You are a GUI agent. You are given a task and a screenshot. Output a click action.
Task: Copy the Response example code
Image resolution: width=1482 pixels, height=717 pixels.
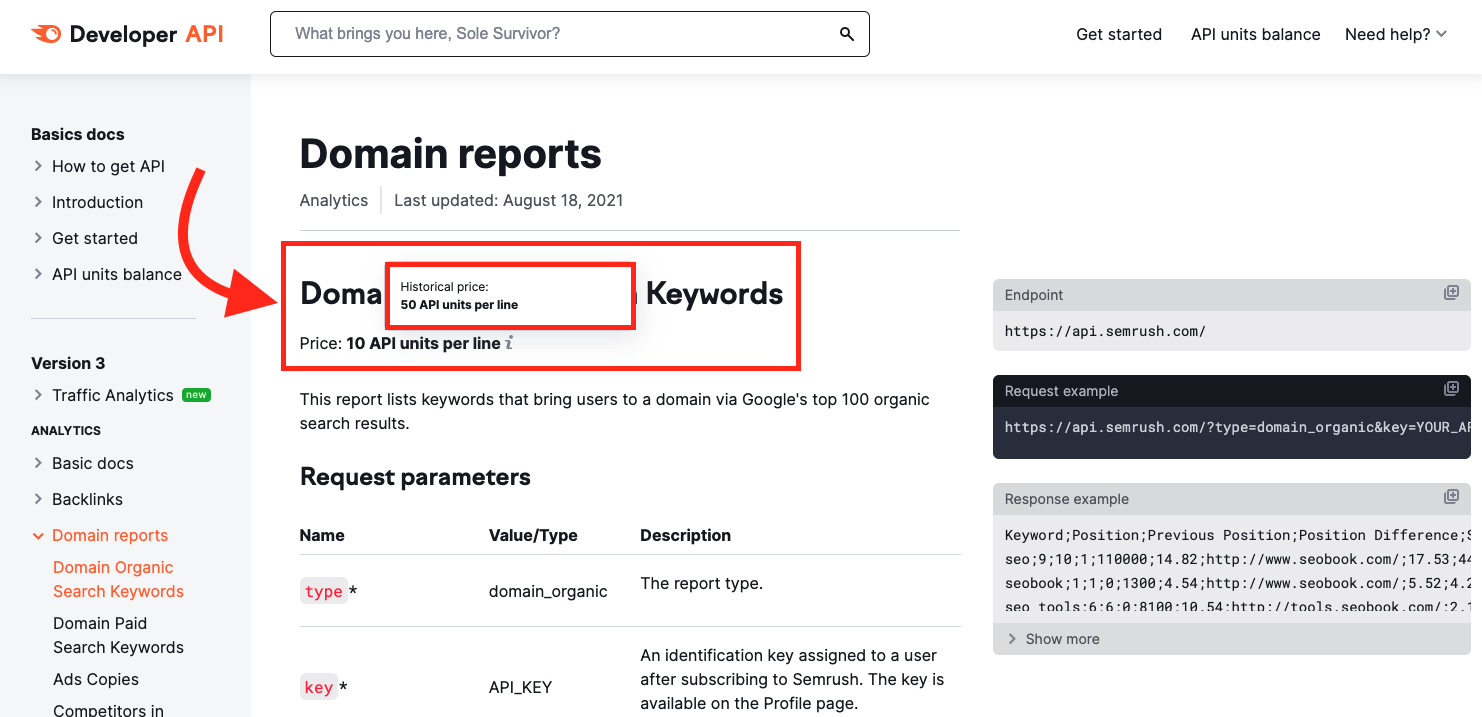(1451, 497)
